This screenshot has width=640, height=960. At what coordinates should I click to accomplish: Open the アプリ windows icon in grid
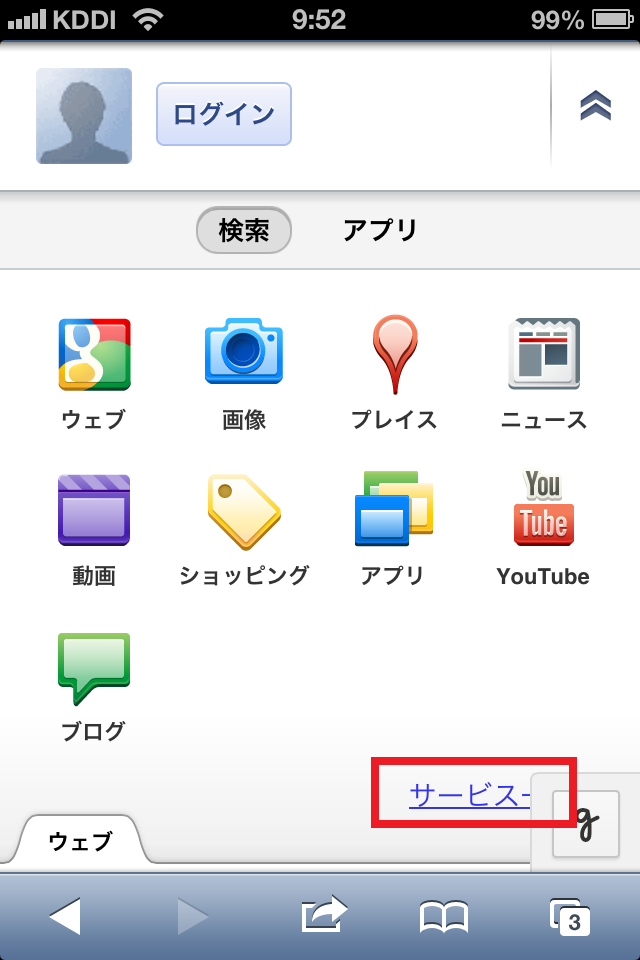click(x=394, y=508)
